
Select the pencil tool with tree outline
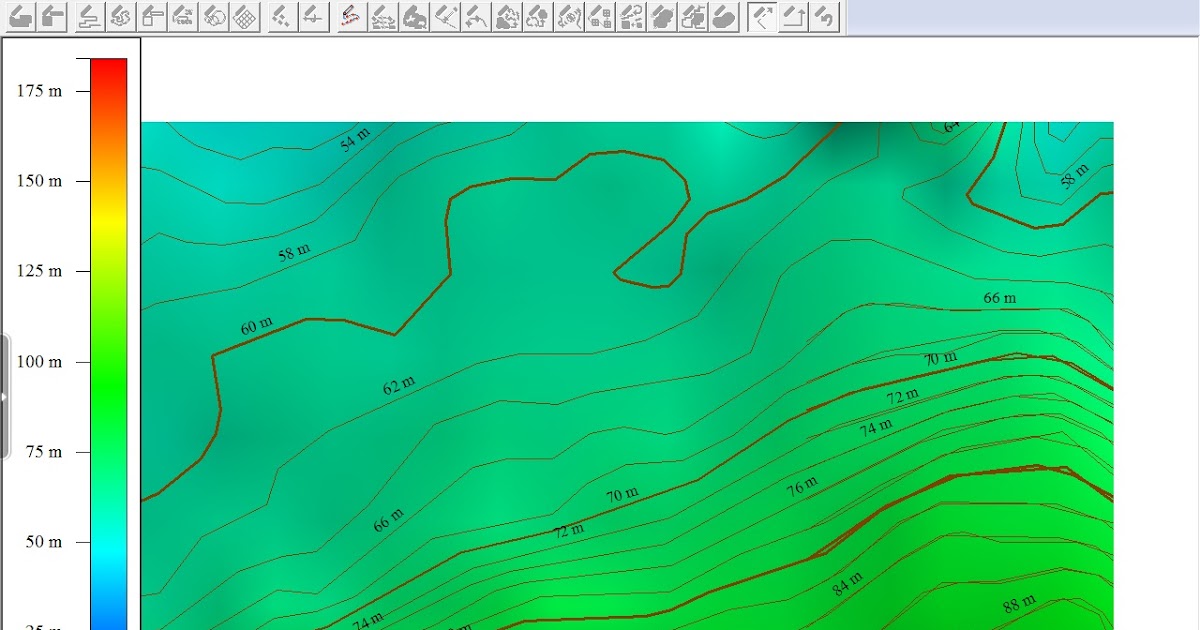[538, 16]
